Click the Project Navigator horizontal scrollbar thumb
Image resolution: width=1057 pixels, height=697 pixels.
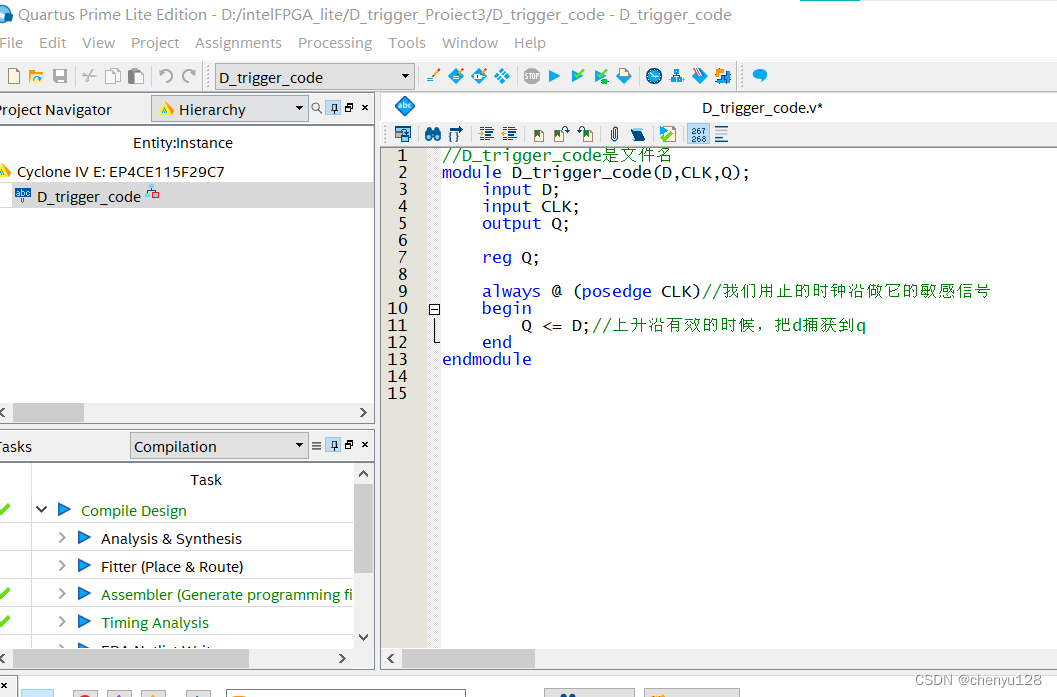pyautogui.click(x=49, y=412)
